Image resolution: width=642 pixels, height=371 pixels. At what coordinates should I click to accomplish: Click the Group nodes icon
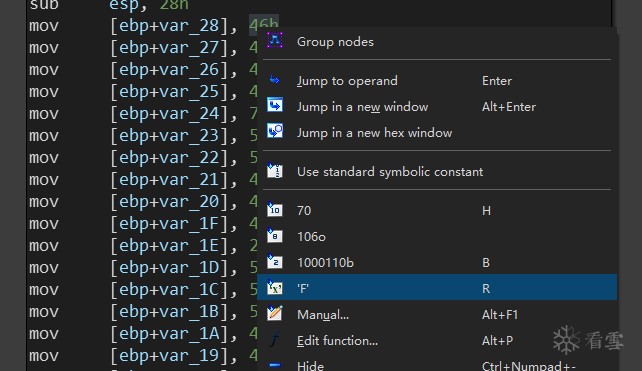click(x=275, y=41)
